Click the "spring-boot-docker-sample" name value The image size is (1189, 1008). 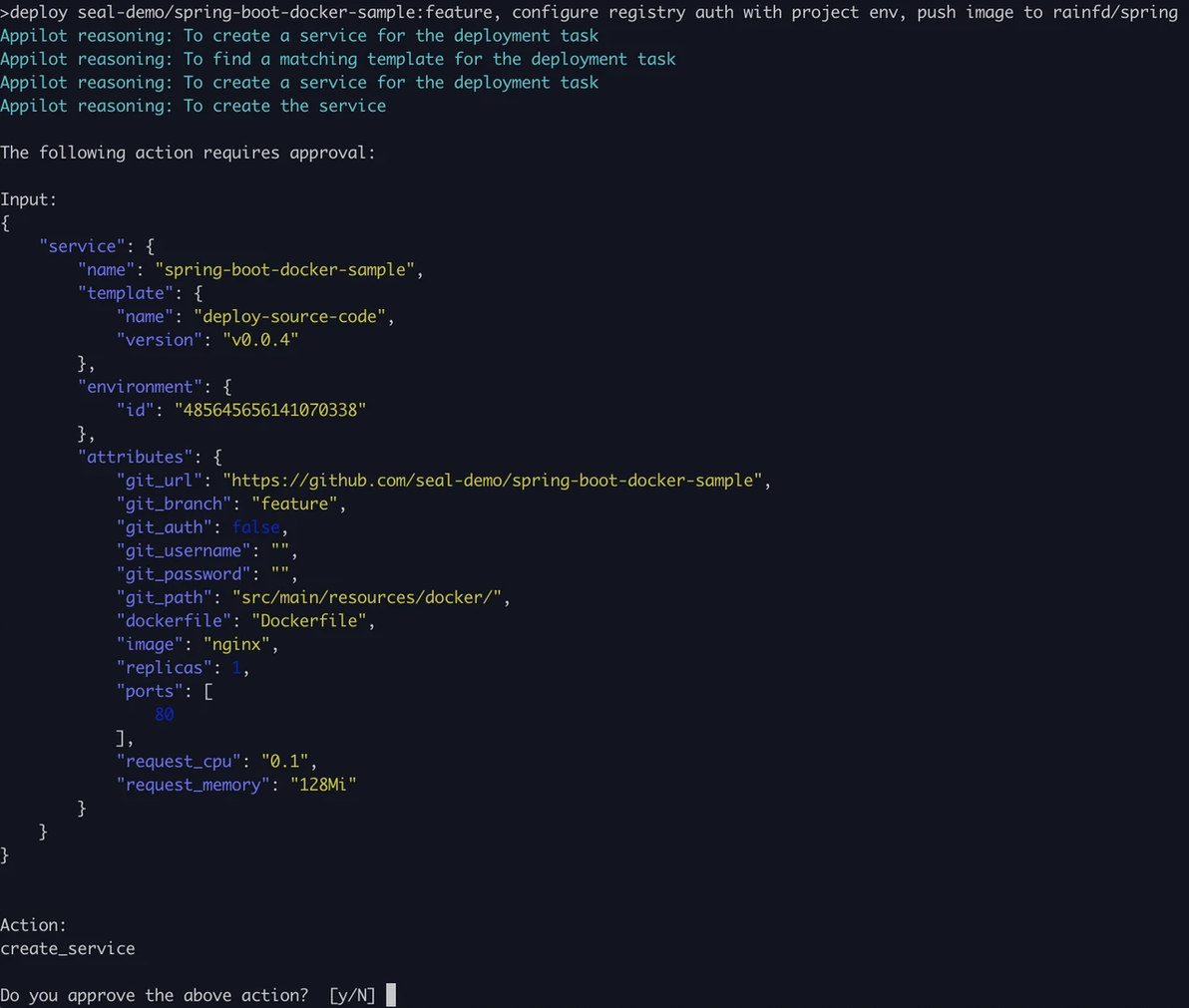[x=284, y=270]
